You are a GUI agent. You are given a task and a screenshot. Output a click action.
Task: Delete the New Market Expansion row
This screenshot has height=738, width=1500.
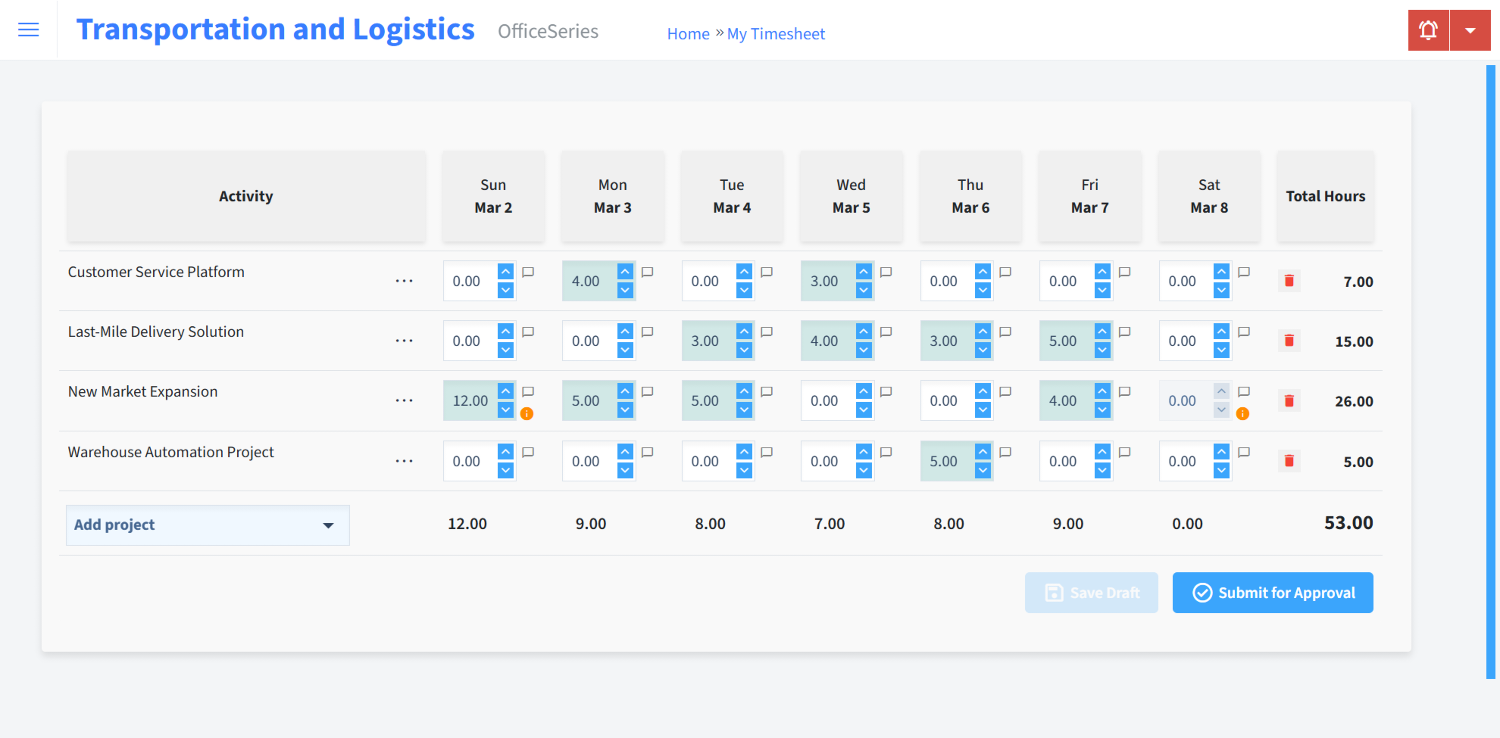point(1288,400)
